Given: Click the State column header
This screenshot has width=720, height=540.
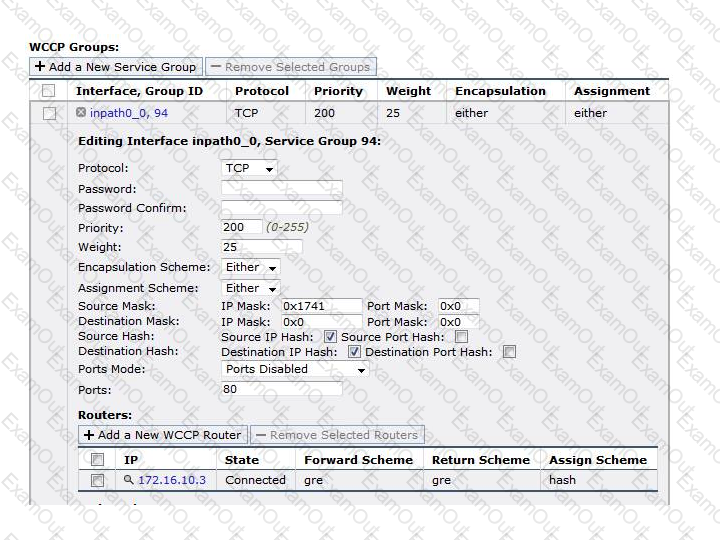Looking at the screenshot, I should coord(242,460).
